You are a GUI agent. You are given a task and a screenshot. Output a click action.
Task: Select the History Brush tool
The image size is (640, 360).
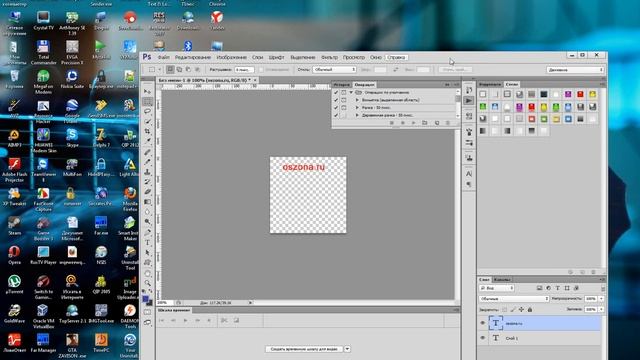click(147, 182)
